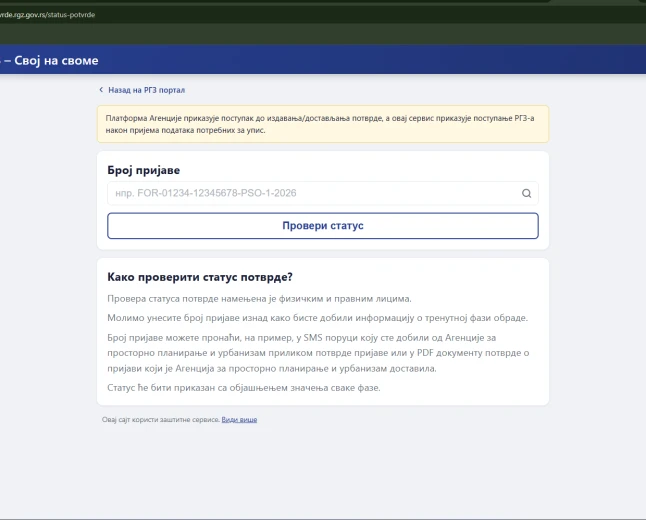Click the text Провера статуса потврде намењена је
Screen dimensions: 646x520
coord(192,299)
